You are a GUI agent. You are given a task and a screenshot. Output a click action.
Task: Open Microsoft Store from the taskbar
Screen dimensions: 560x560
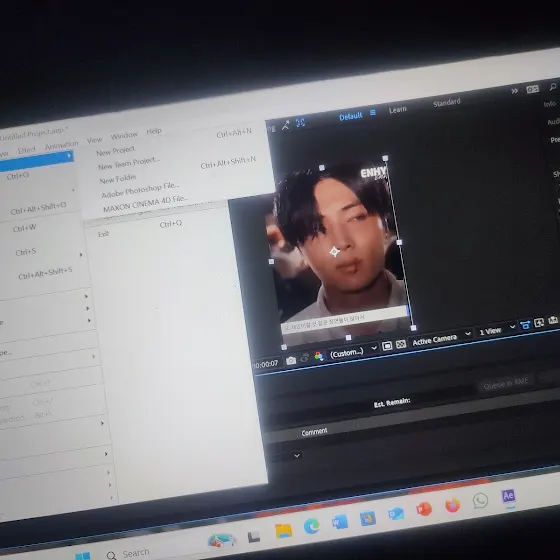click(x=368, y=519)
